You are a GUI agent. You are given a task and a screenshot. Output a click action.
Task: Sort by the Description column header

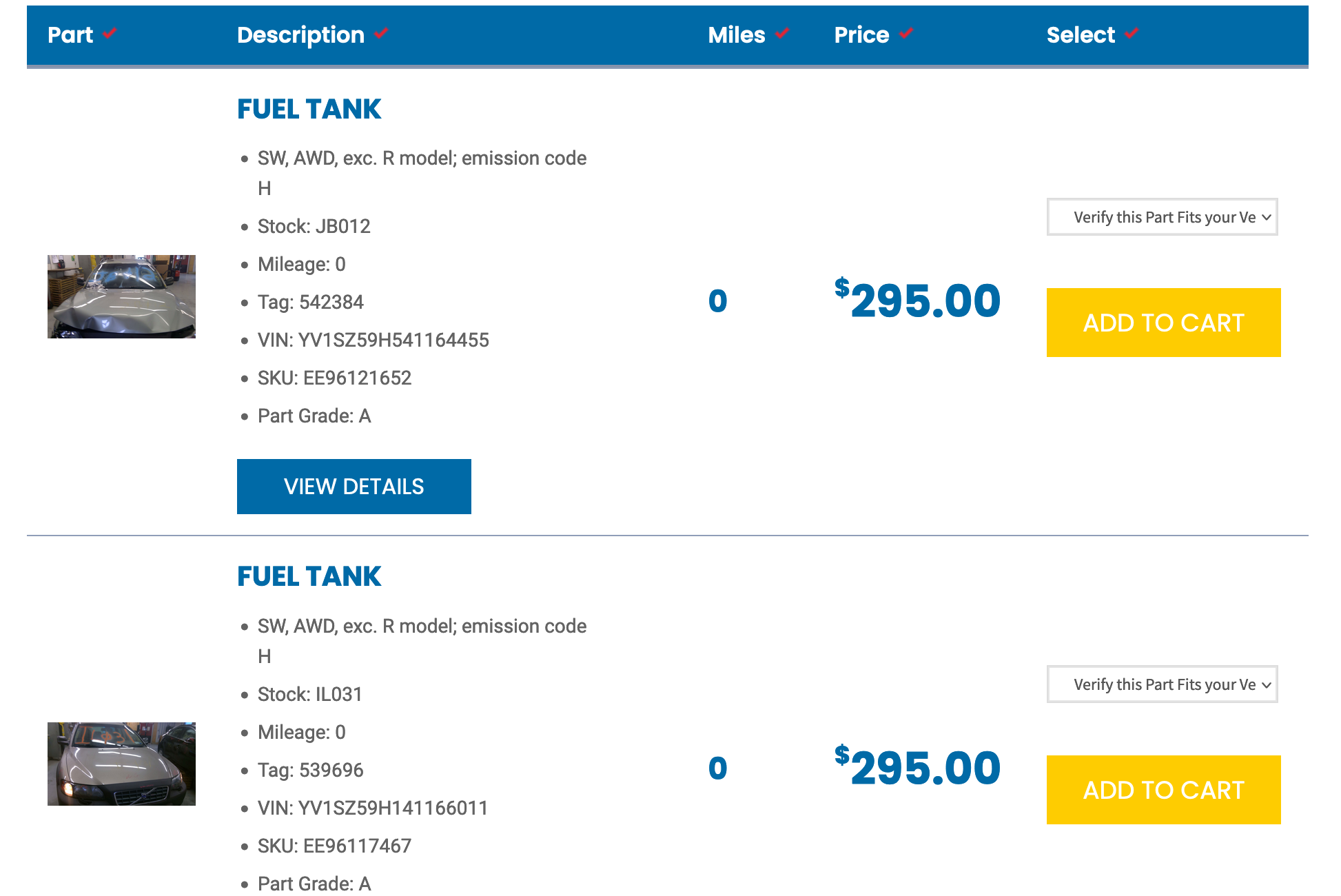[300, 35]
